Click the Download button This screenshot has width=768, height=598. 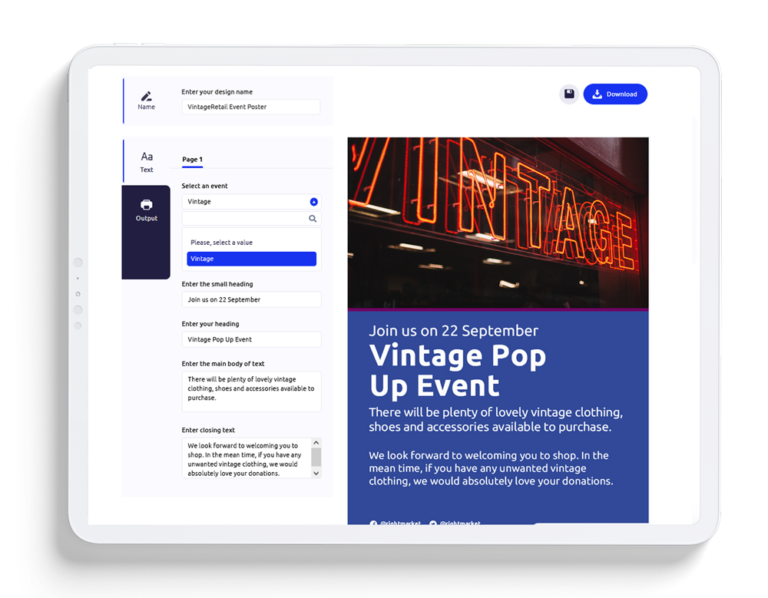click(x=615, y=94)
